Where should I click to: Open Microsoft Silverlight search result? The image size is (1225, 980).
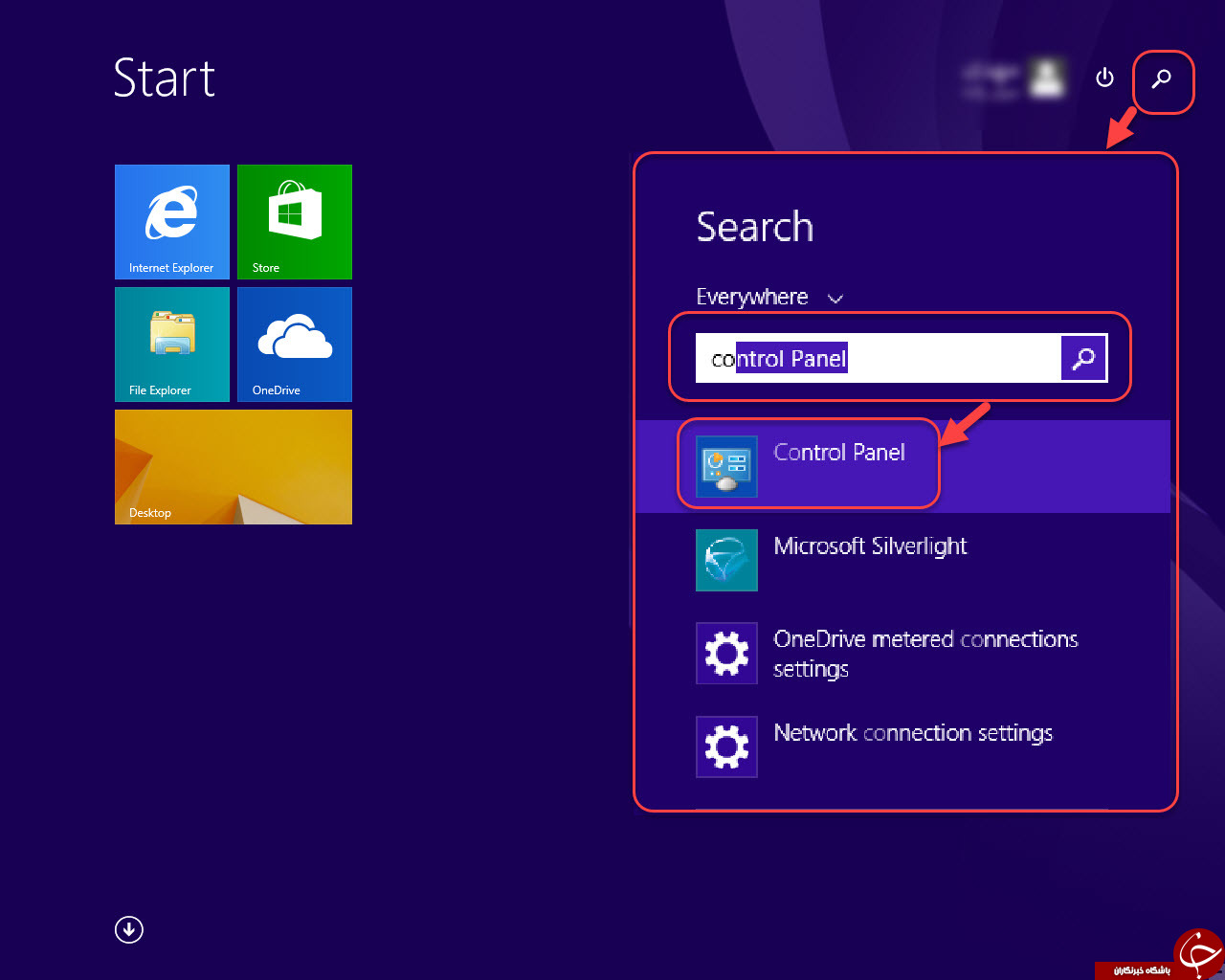(x=902, y=560)
